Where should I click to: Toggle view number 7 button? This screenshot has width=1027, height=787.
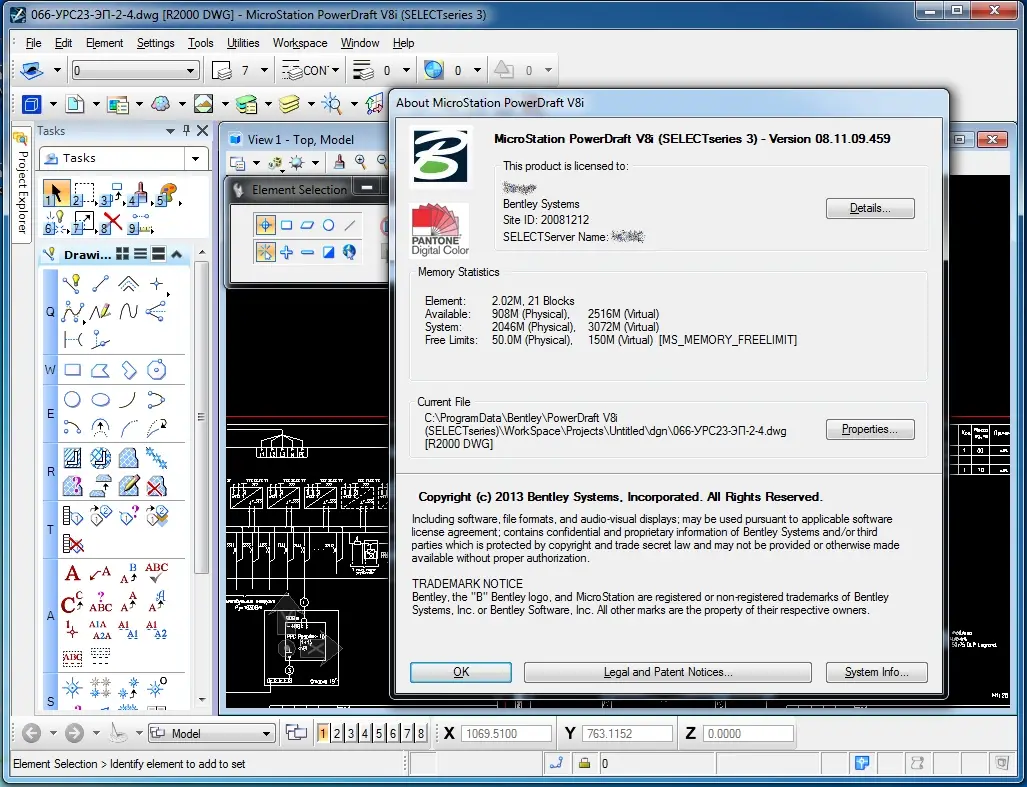tap(407, 733)
